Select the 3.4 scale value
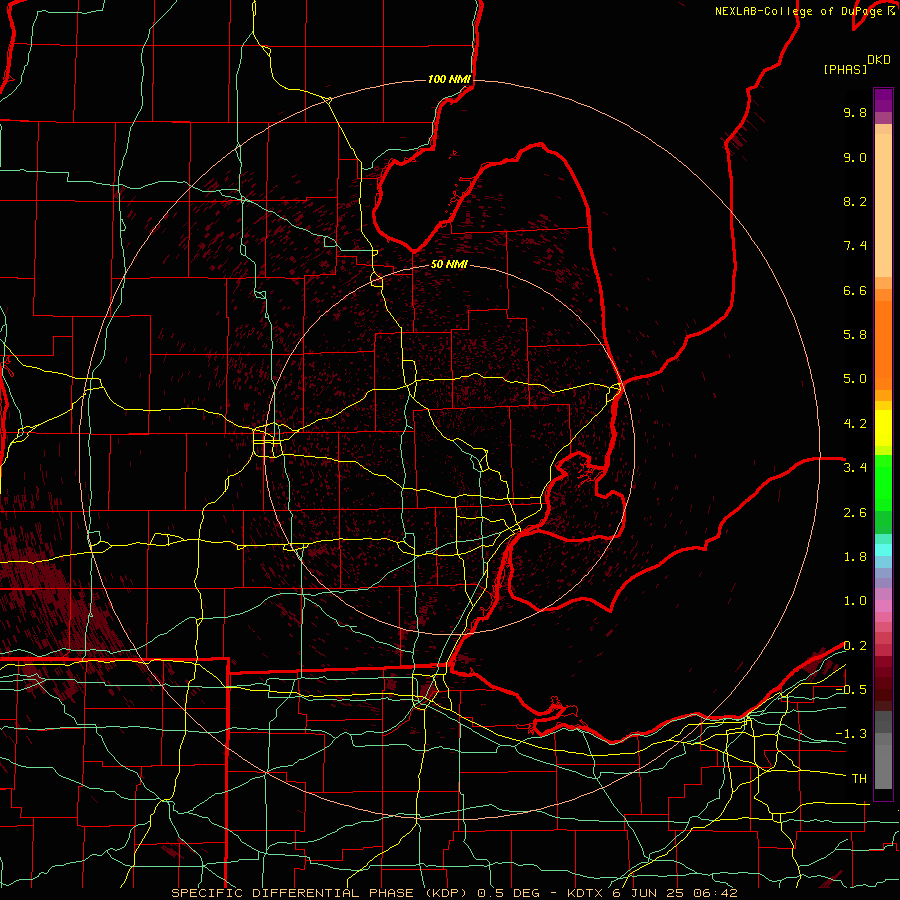 click(855, 468)
